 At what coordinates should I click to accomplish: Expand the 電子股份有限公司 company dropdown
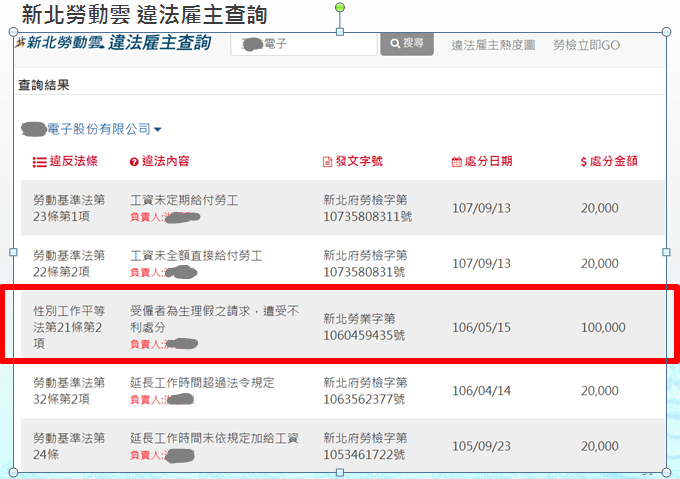click(x=91, y=129)
